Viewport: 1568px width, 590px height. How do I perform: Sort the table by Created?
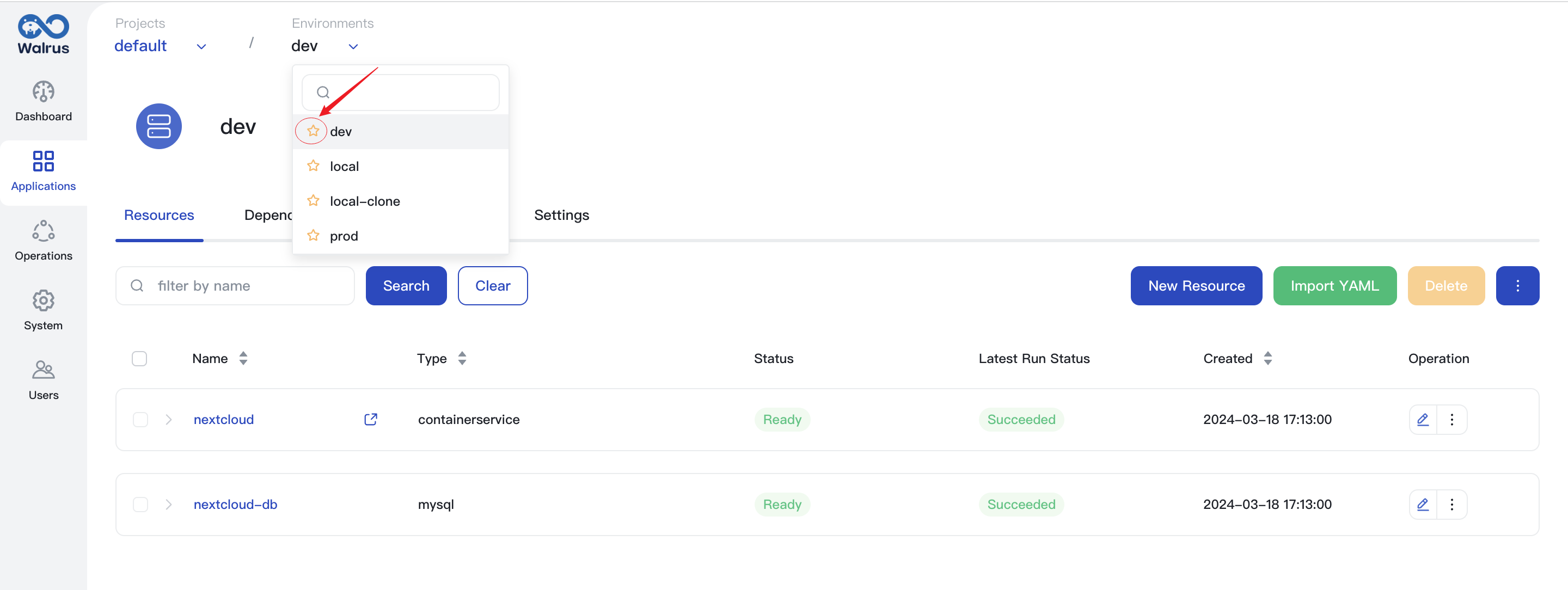(x=1267, y=358)
